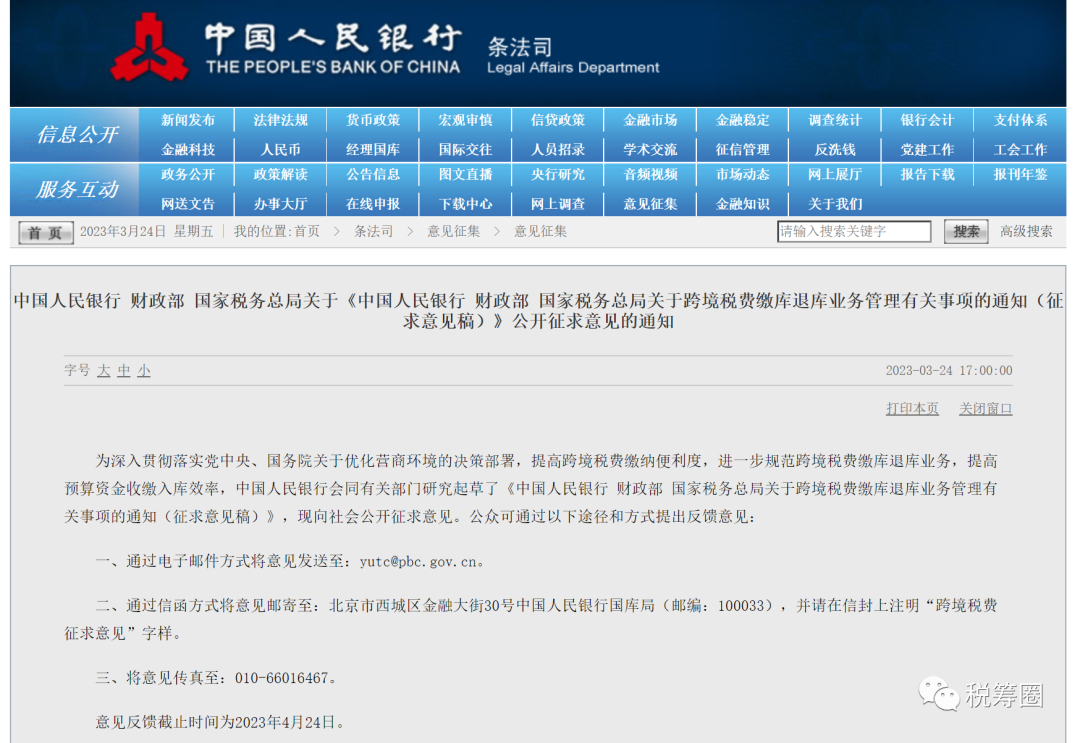Set font size to 大
1080x743 pixels.
click(x=104, y=370)
